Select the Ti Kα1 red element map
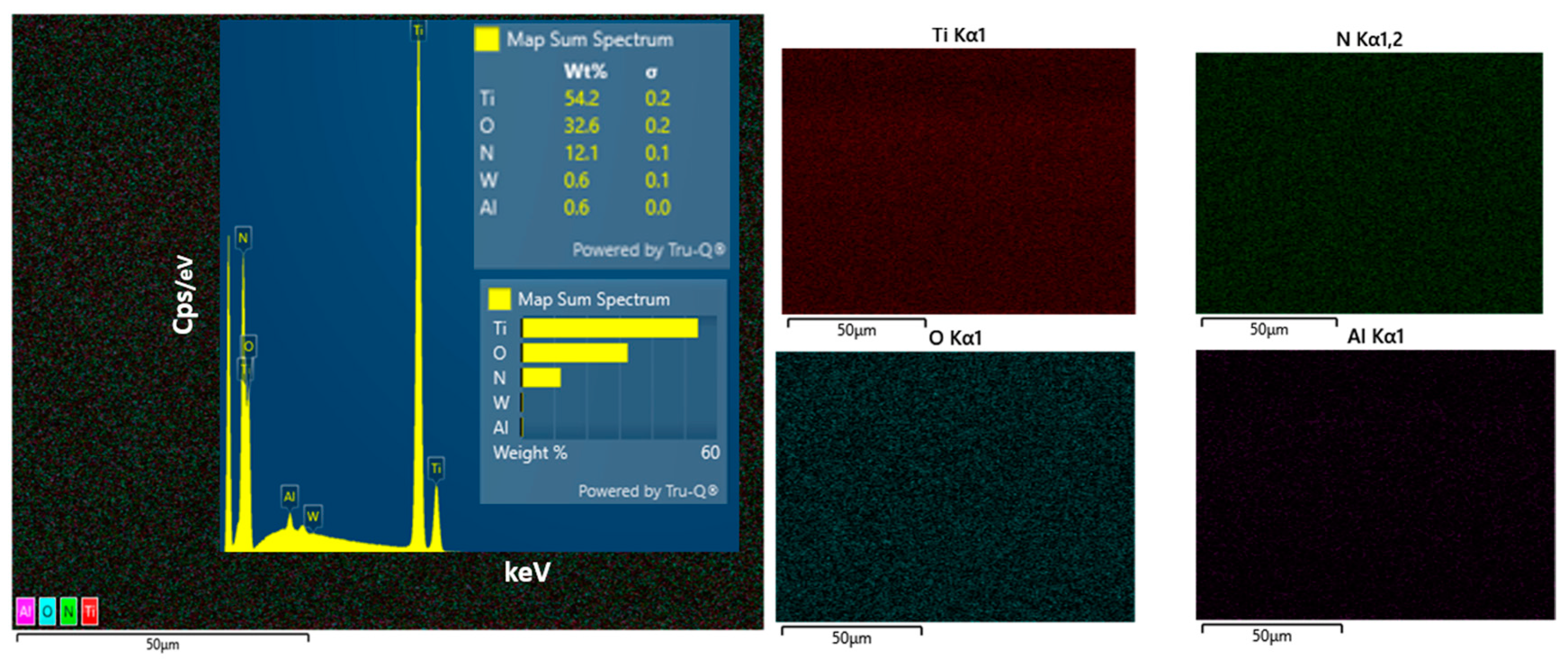This screenshot has width=1568, height=661. point(958,181)
